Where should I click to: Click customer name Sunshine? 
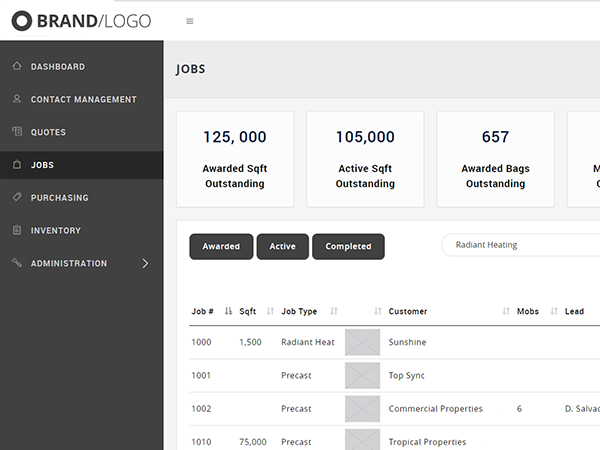pyautogui.click(x=407, y=342)
